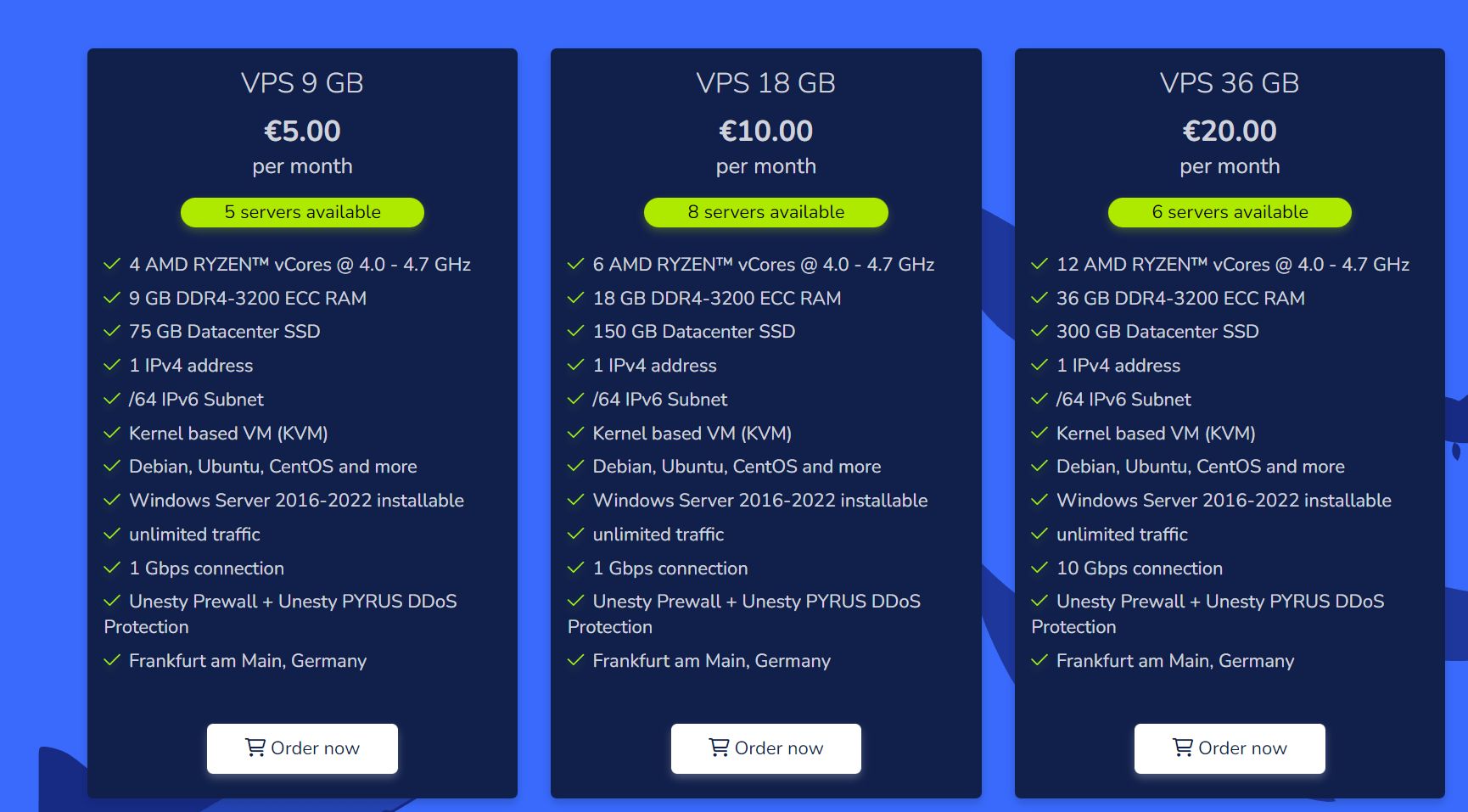Order the VPS 9 GB plan now
This screenshot has height=812, width=1468.
pos(302,748)
